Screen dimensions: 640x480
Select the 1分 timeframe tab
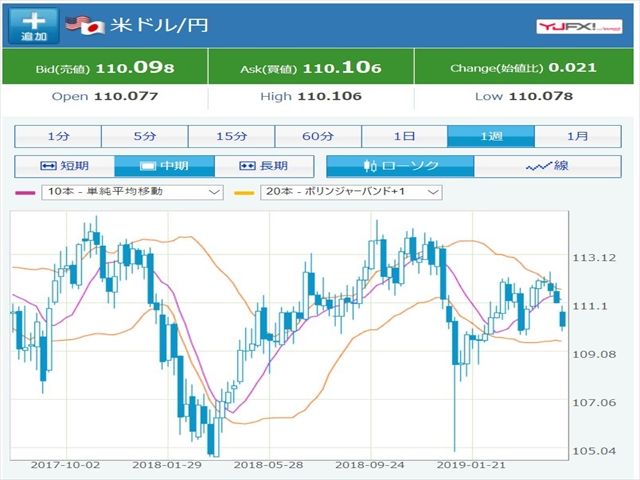click(x=58, y=136)
